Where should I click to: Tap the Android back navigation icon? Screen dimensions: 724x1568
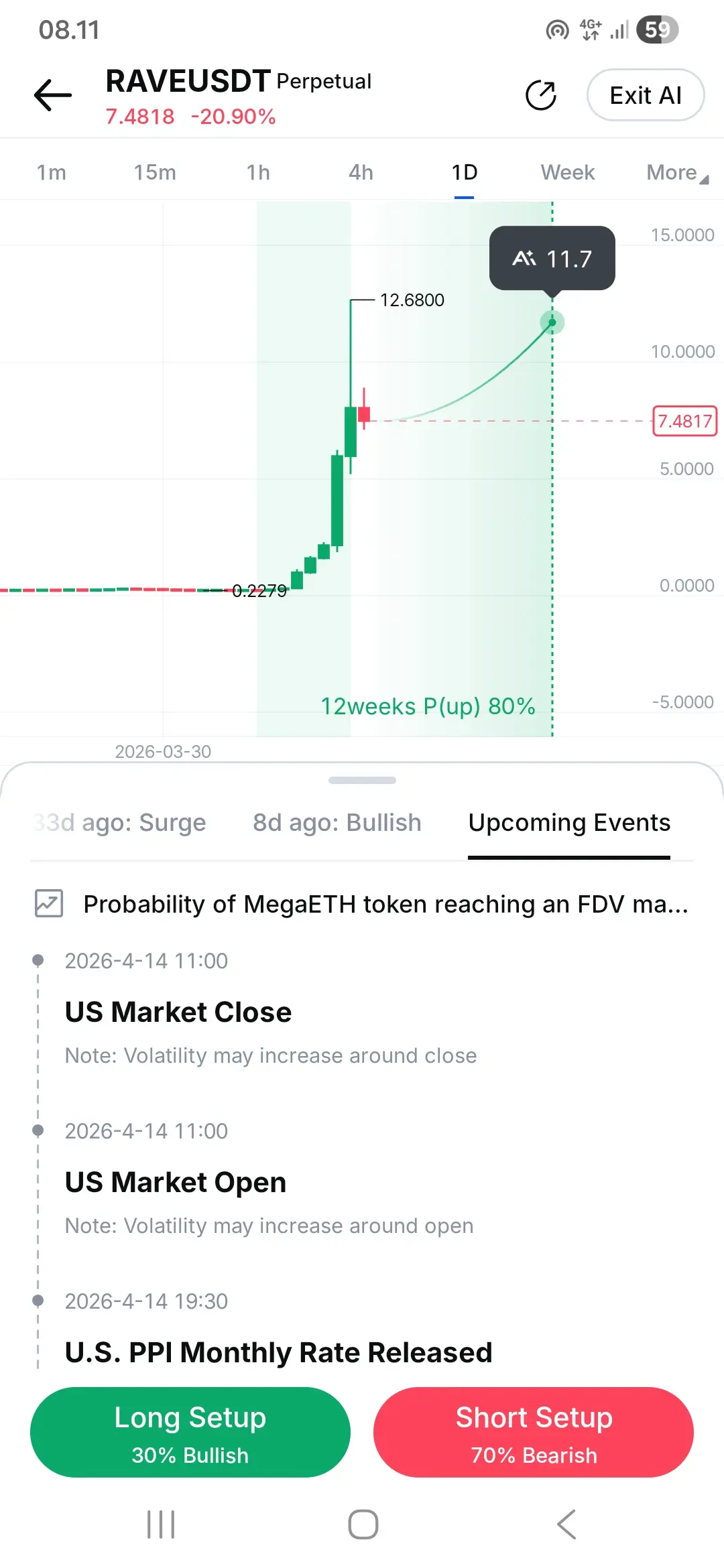tap(566, 1524)
